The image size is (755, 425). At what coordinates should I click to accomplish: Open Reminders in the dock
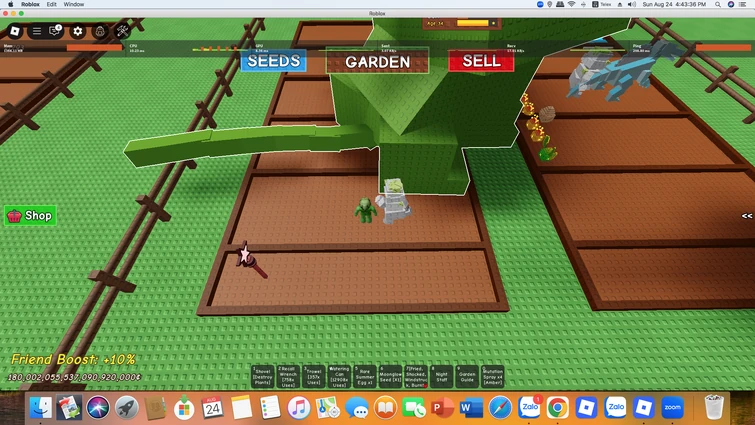[270, 408]
